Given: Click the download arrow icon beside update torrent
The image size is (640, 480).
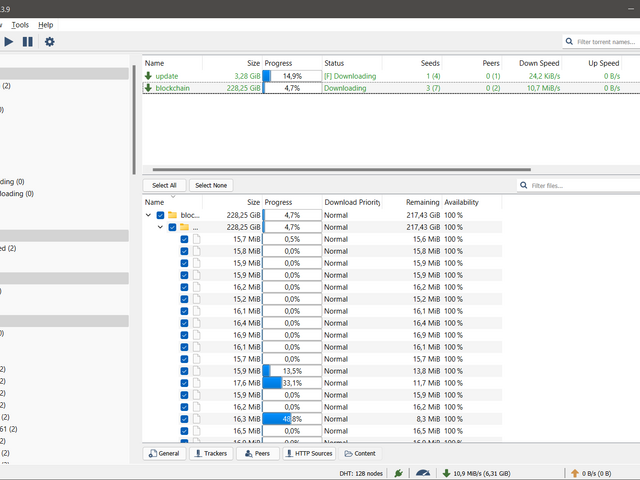Looking at the screenshot, I should tap(149, 76).
